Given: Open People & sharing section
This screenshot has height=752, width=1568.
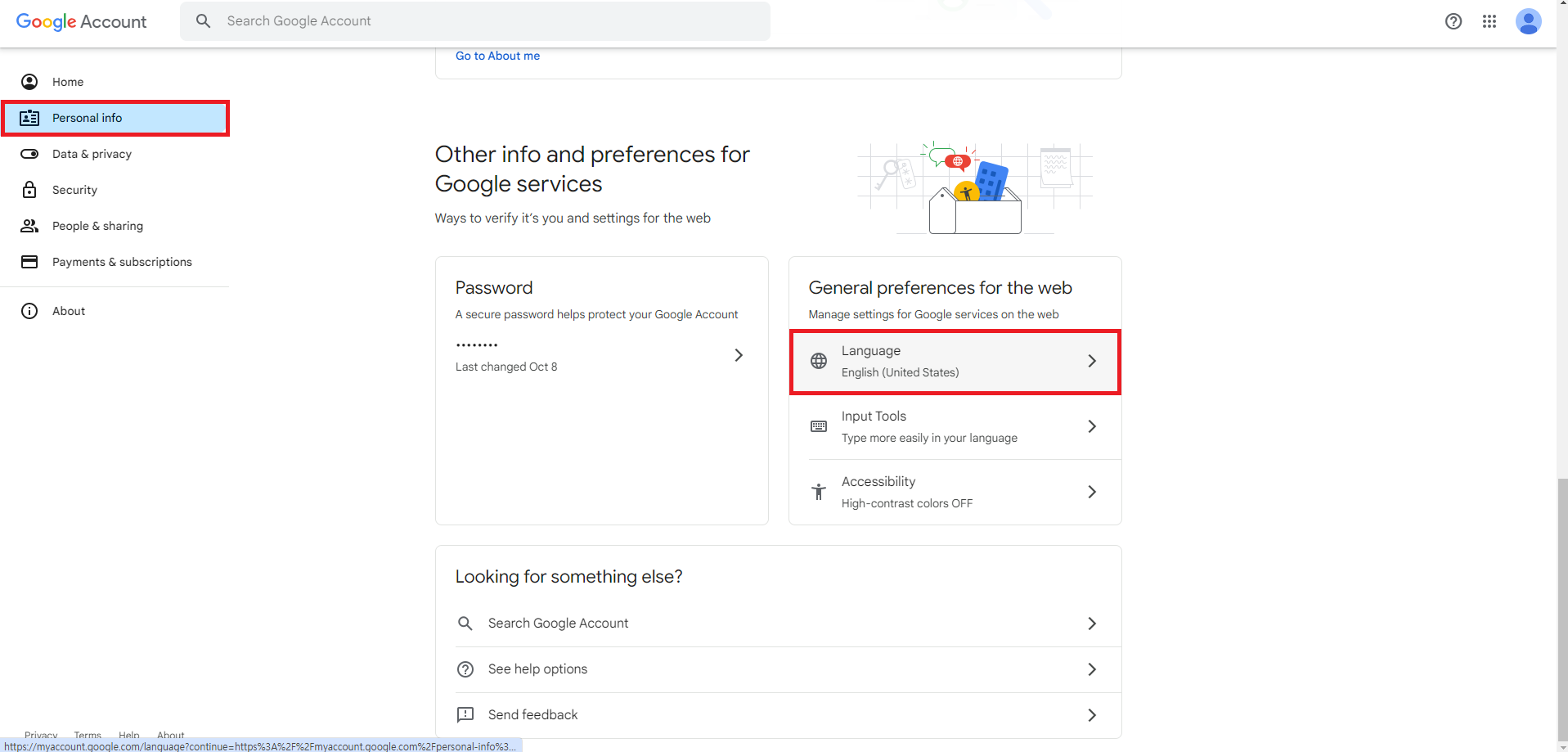Looking at the screenshot, I should [x=115, y=226].
